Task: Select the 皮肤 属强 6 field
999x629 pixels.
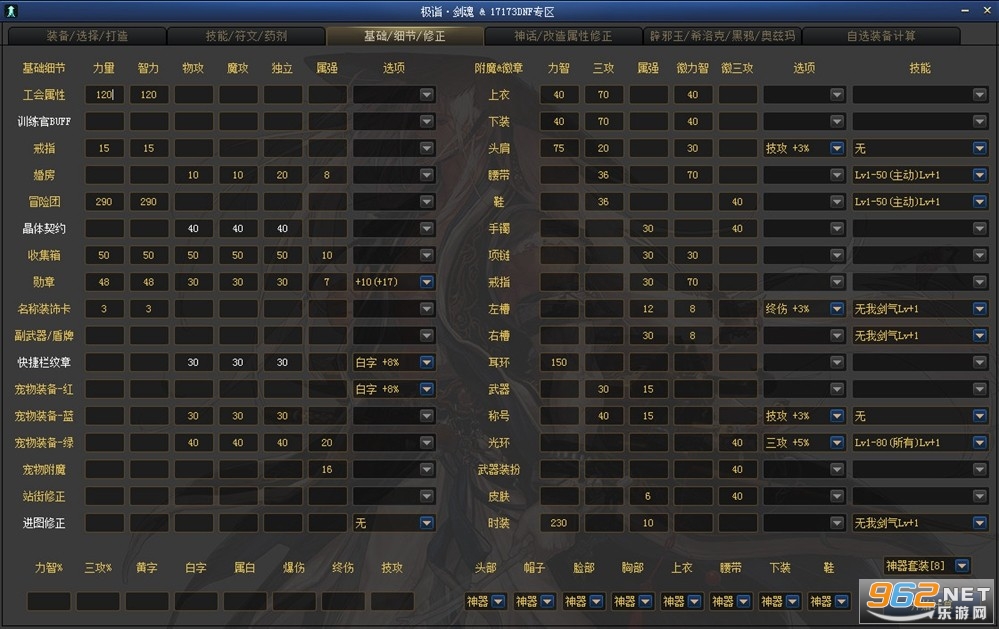Action: [649, 496]
